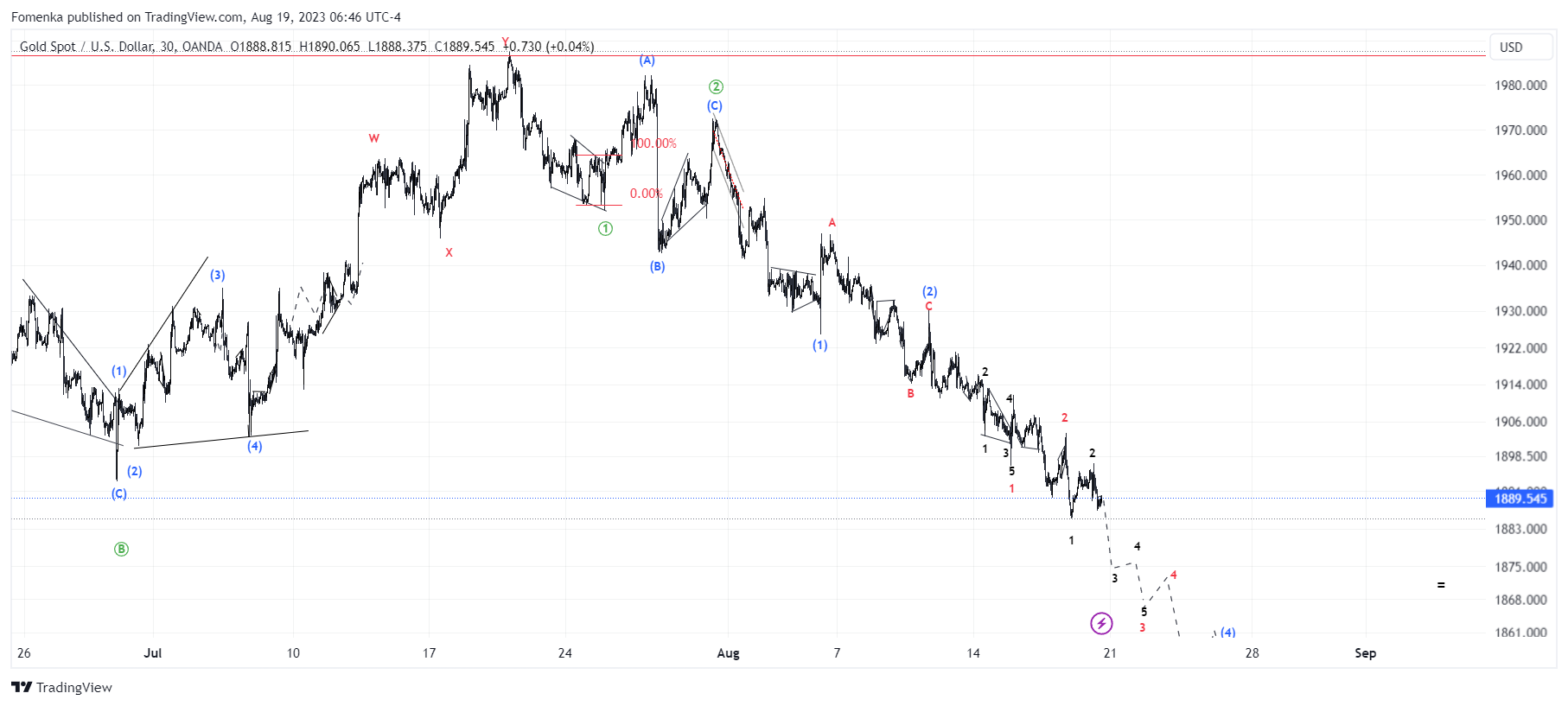Screen dimensions: 1568x706
Task: Click the 1861.000 price axis label
Action: tap(1521, 633)
